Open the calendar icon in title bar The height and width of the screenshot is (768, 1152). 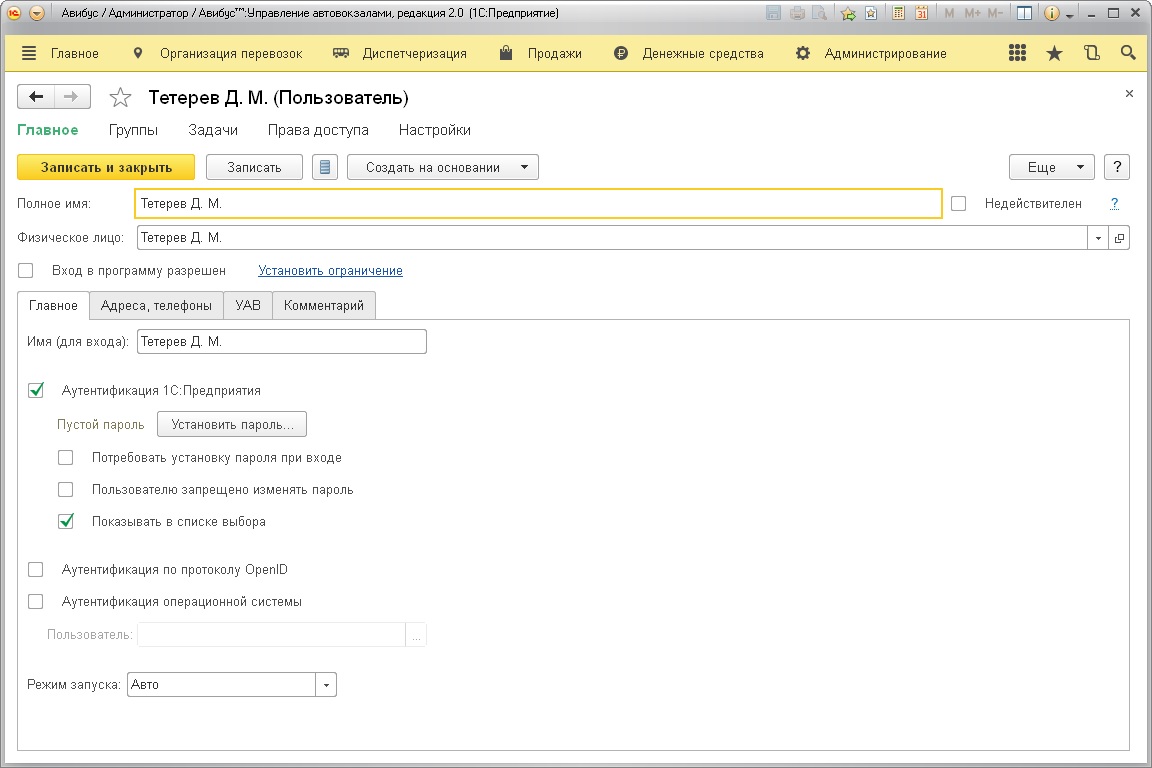click(x=921, y=14)
